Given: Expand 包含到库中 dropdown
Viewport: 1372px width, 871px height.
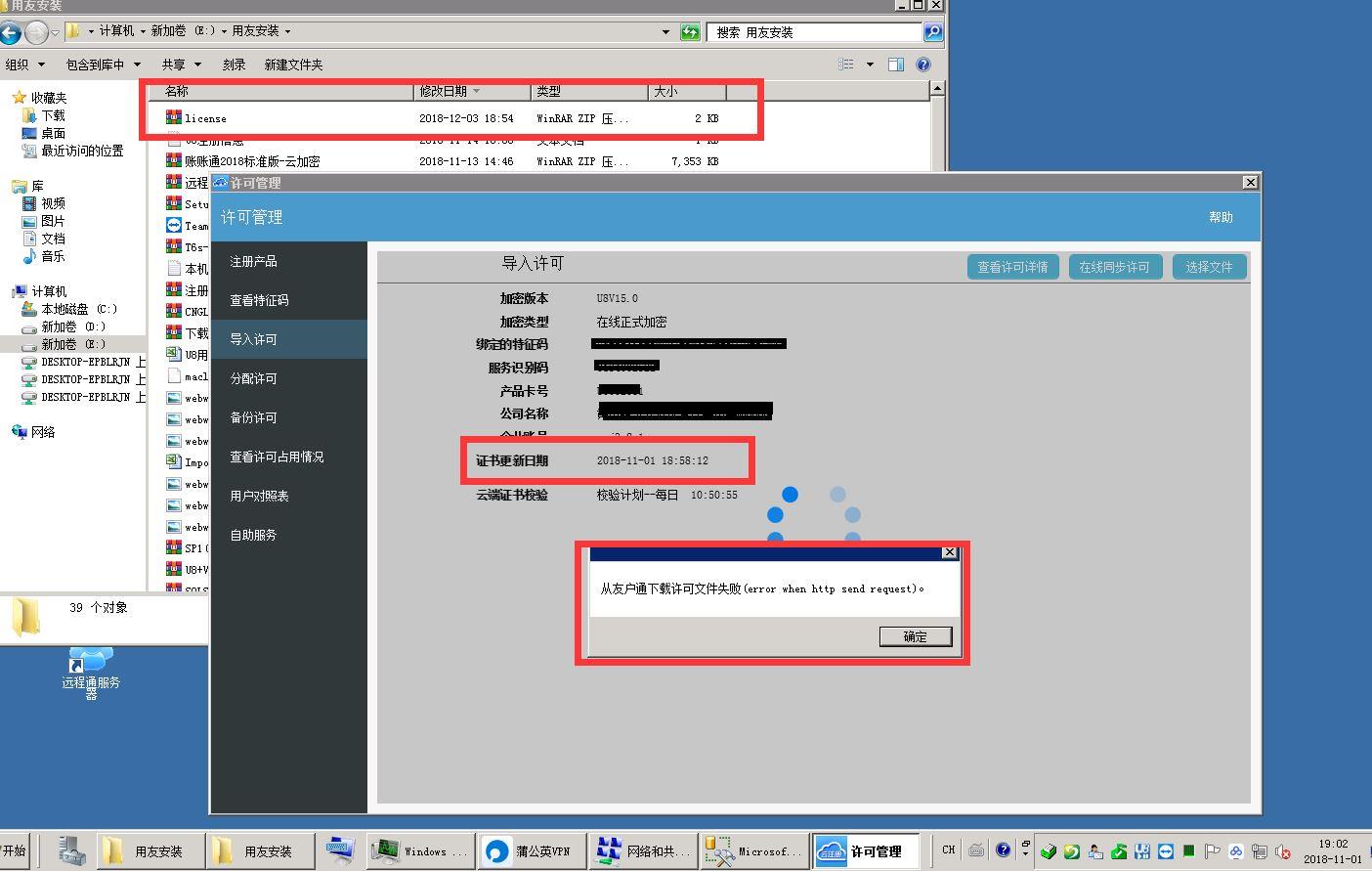Looking at the screenshot, I should (x=103, y=65).
